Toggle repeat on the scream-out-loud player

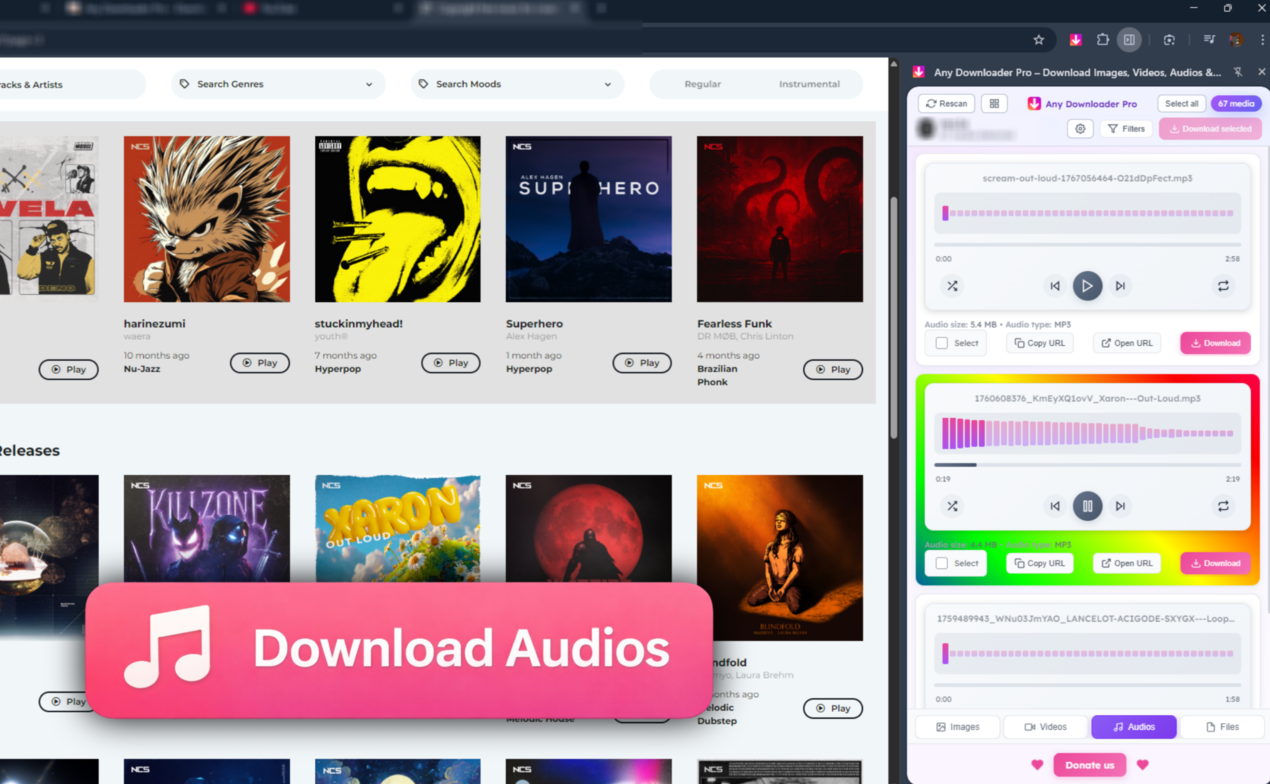[x=1223, y=286]
